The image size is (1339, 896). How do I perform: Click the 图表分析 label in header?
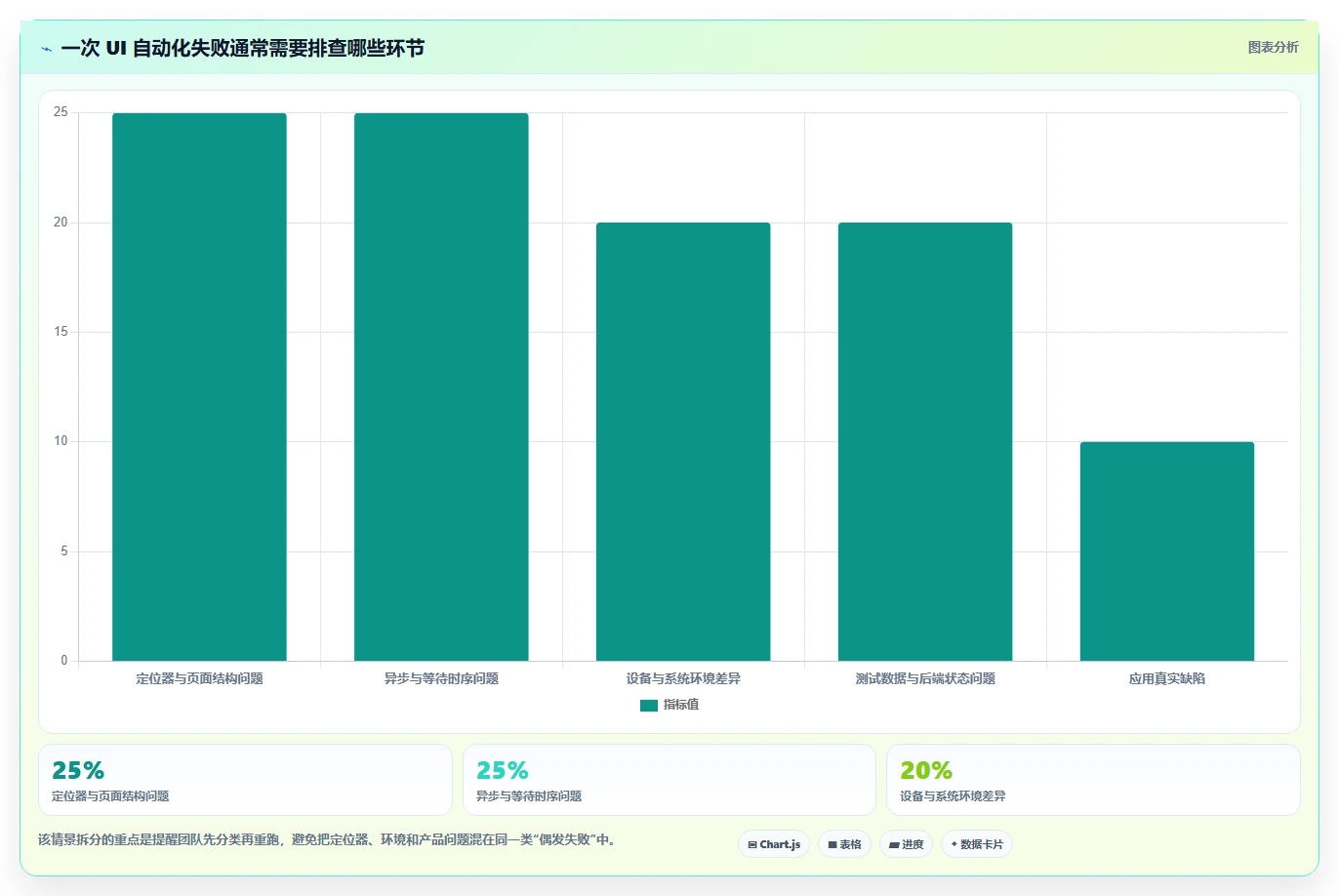coord(1273,47)
